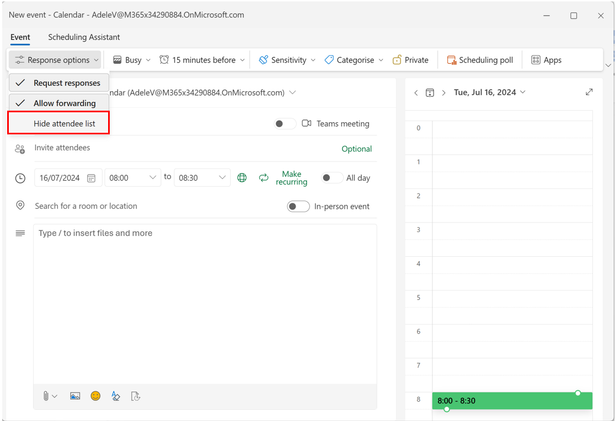Screen dimensions: 615x421
Task: Click the reminder alarm clock icon
Action: point(164,60)
